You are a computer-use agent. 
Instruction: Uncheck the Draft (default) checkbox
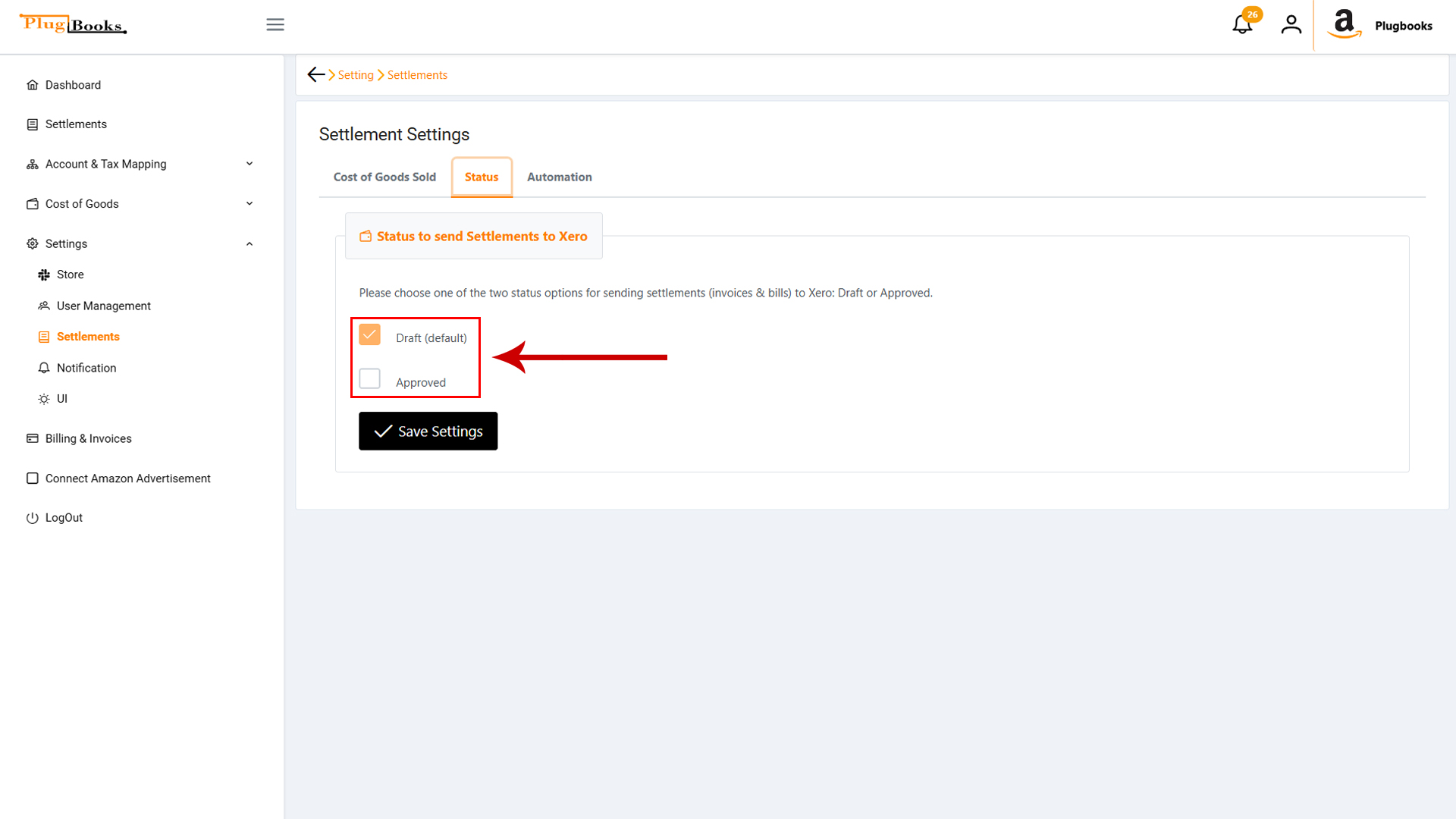pos(369,334)
